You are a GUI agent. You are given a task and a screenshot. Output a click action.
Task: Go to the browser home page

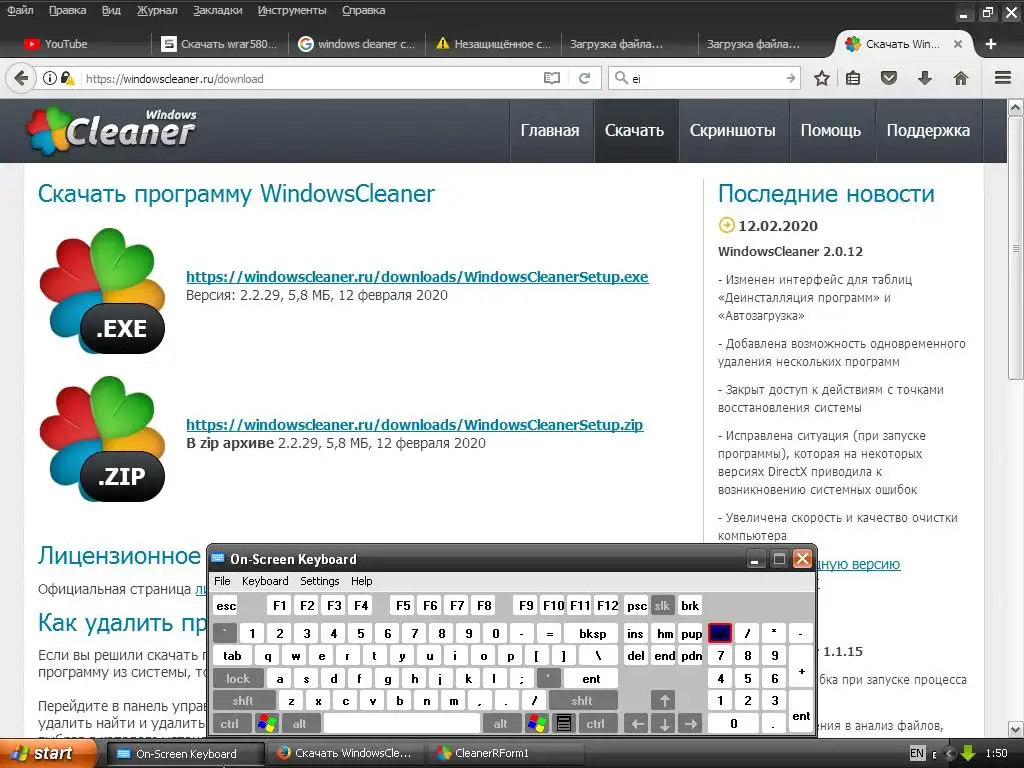pyautogui.click(x=961, y=78)
